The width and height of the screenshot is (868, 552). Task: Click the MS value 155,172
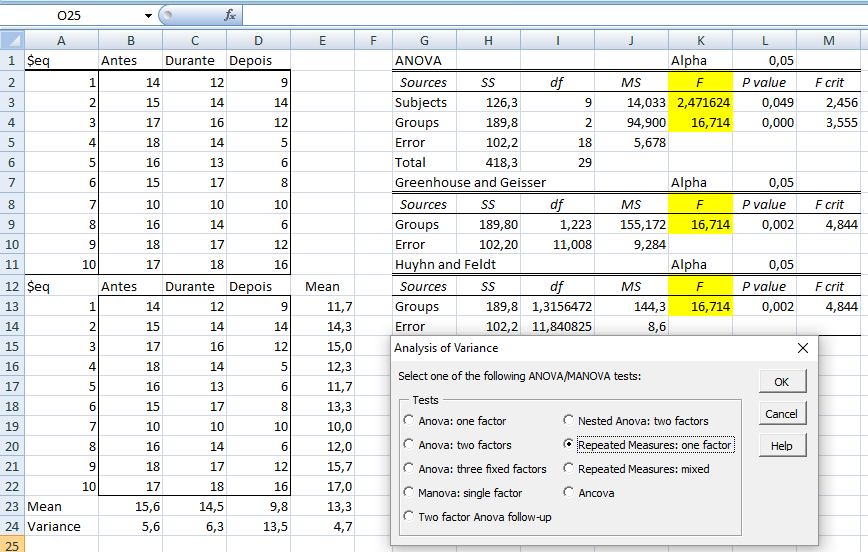click(632, 224)
